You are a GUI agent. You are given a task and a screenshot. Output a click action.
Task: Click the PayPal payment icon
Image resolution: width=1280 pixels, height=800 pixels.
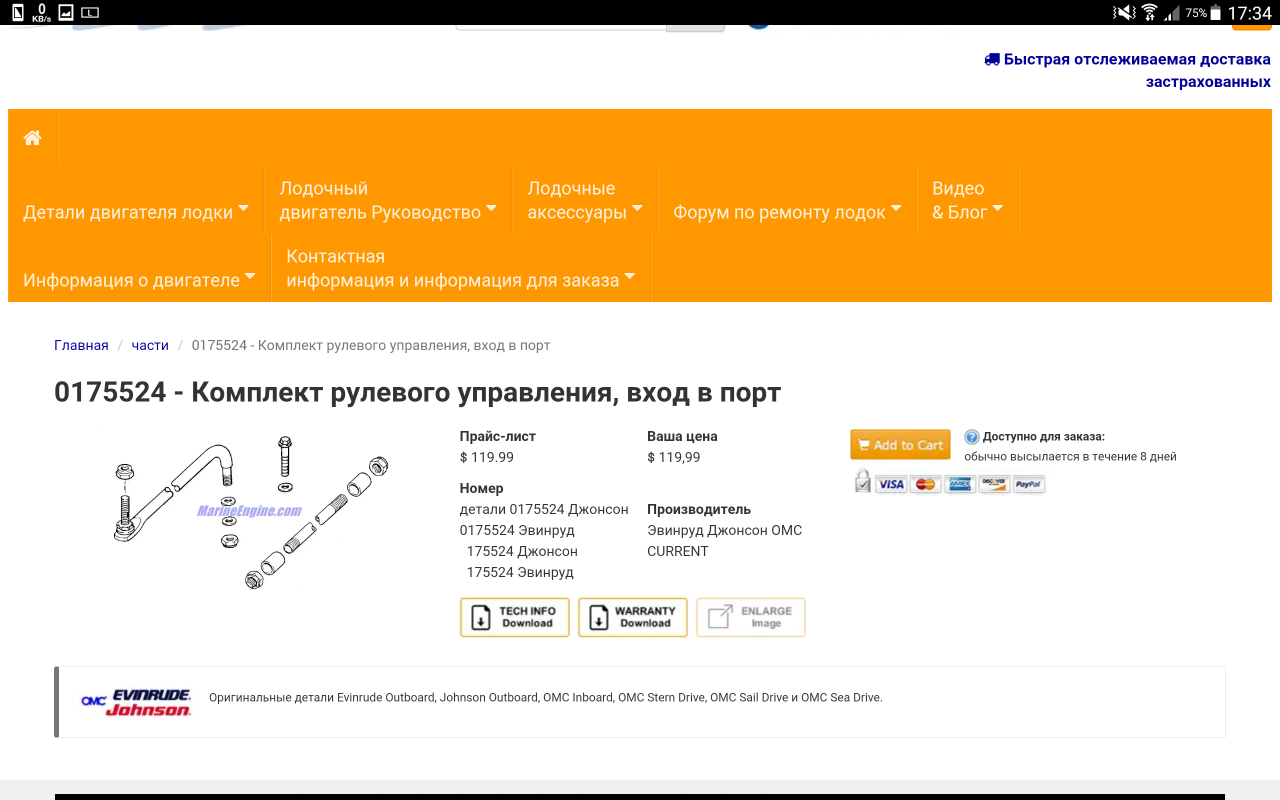(1028, 485)
